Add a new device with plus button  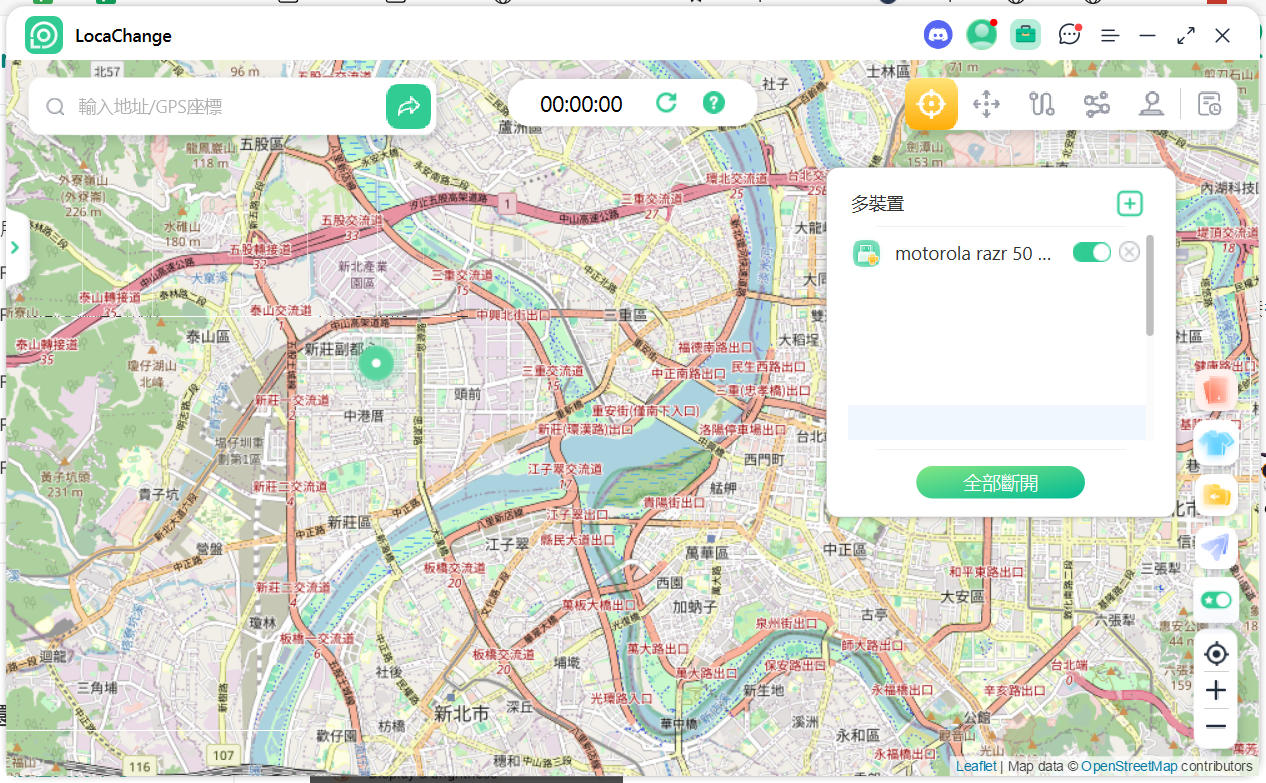1129,204
